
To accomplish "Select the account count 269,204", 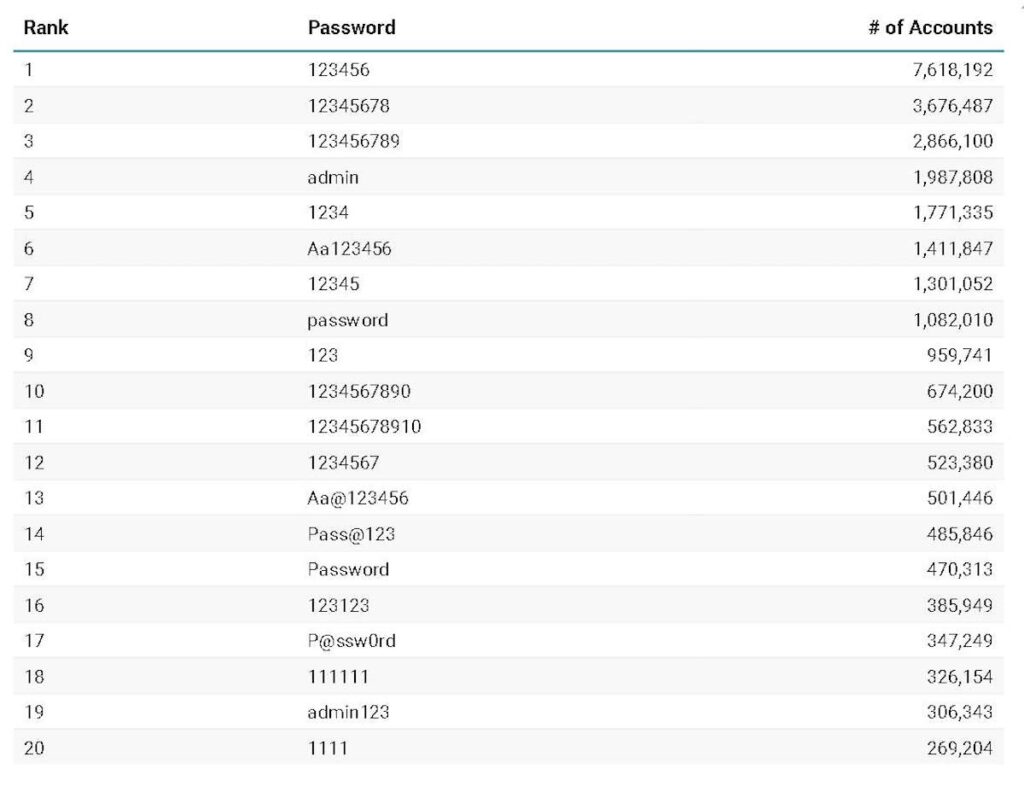I will tap(959, 747).
